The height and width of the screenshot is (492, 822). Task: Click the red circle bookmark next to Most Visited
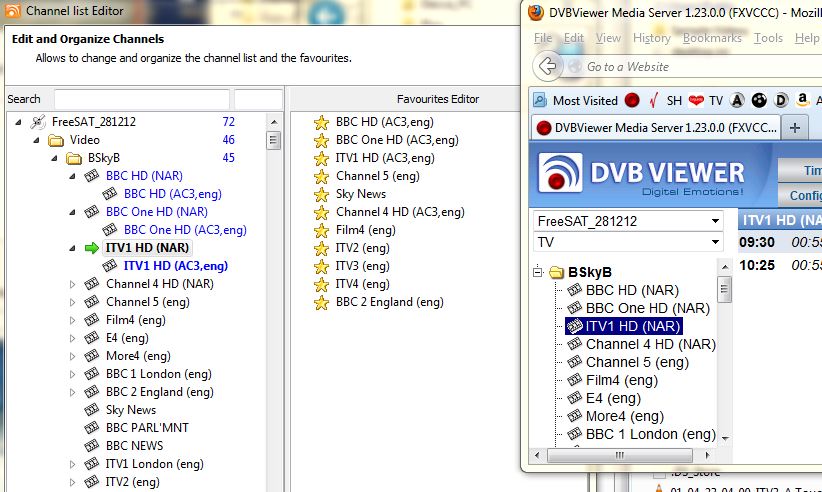632,100
